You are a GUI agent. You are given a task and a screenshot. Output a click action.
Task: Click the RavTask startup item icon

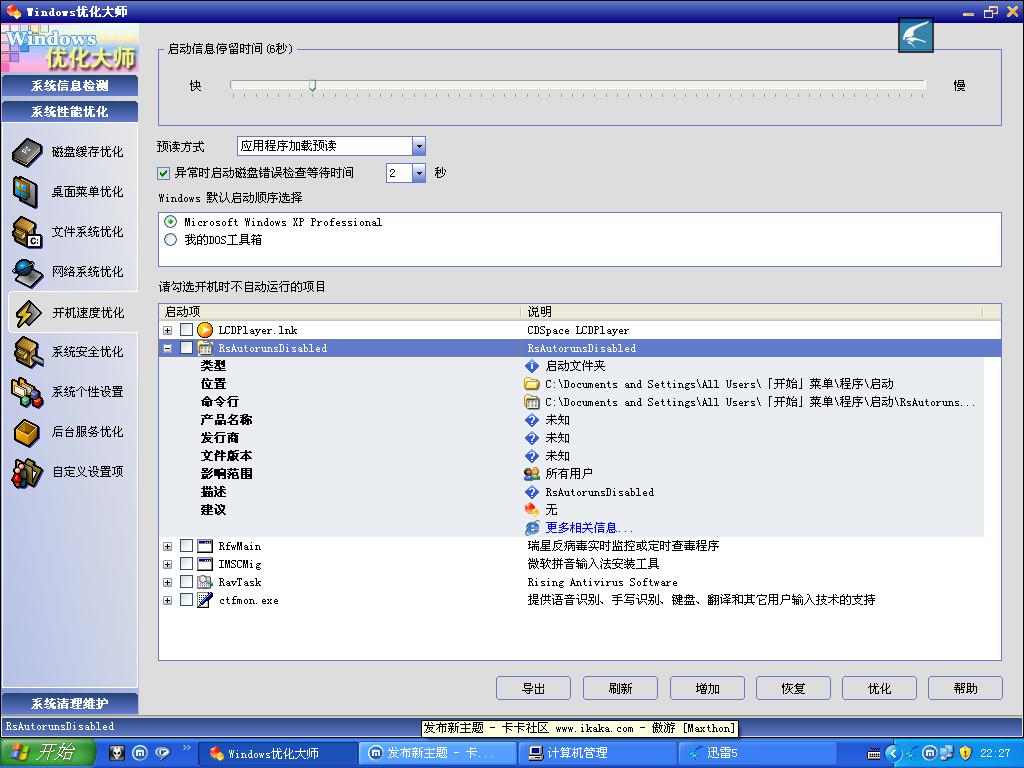pyautogui.click(x=205, y=582)
